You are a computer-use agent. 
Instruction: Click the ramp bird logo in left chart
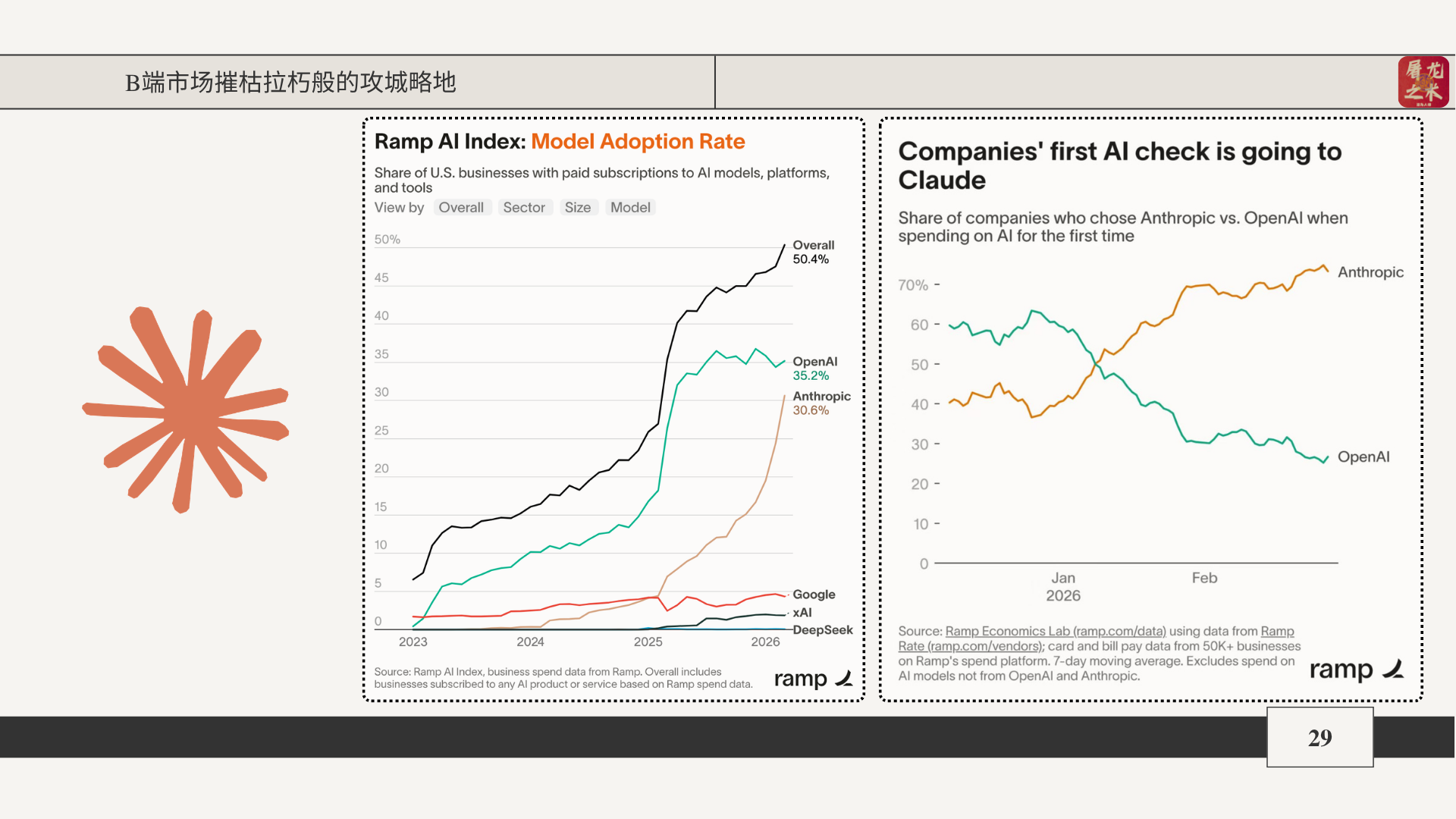pyautogui.click(x=844, y=679)
